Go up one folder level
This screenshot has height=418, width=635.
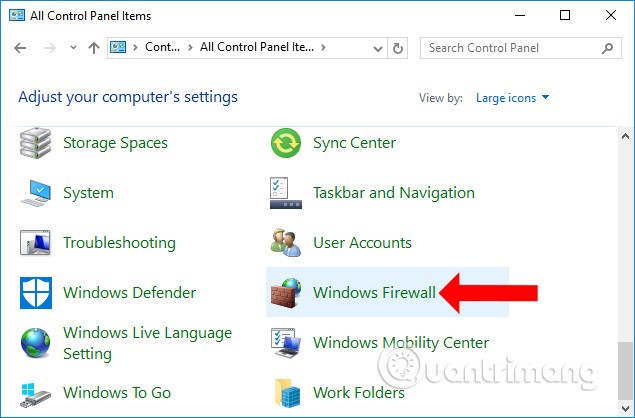tap(94, 48)
